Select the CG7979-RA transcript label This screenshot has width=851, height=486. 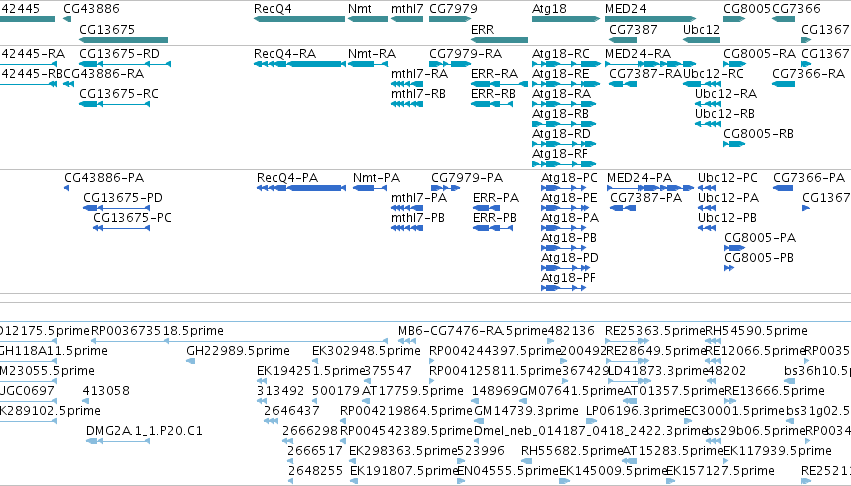[466, 54]
